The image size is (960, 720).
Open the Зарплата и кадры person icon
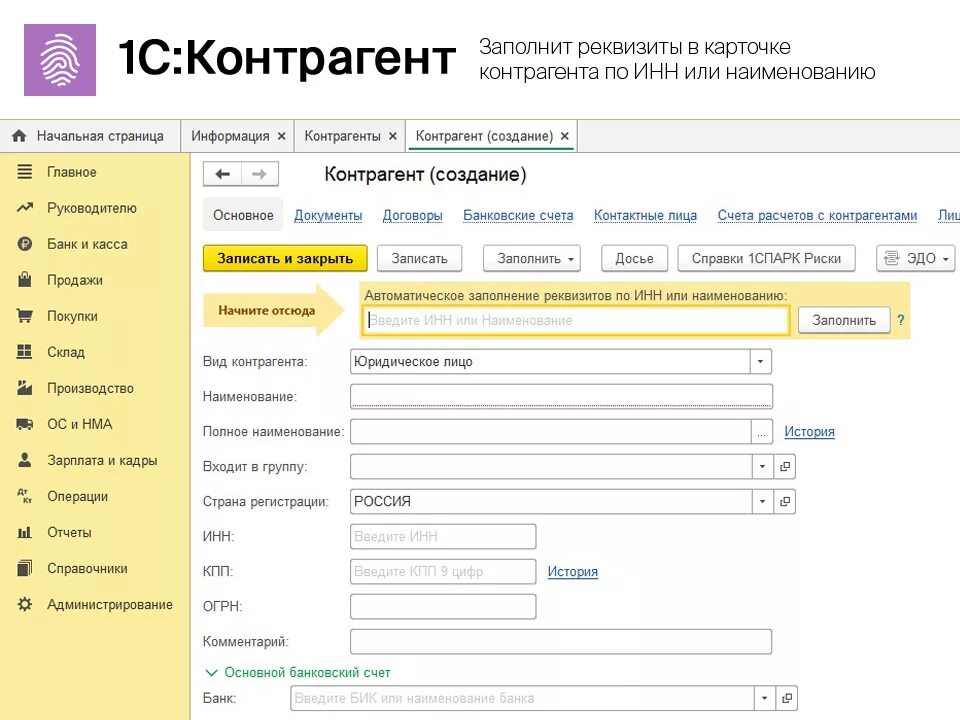(24, 460)
